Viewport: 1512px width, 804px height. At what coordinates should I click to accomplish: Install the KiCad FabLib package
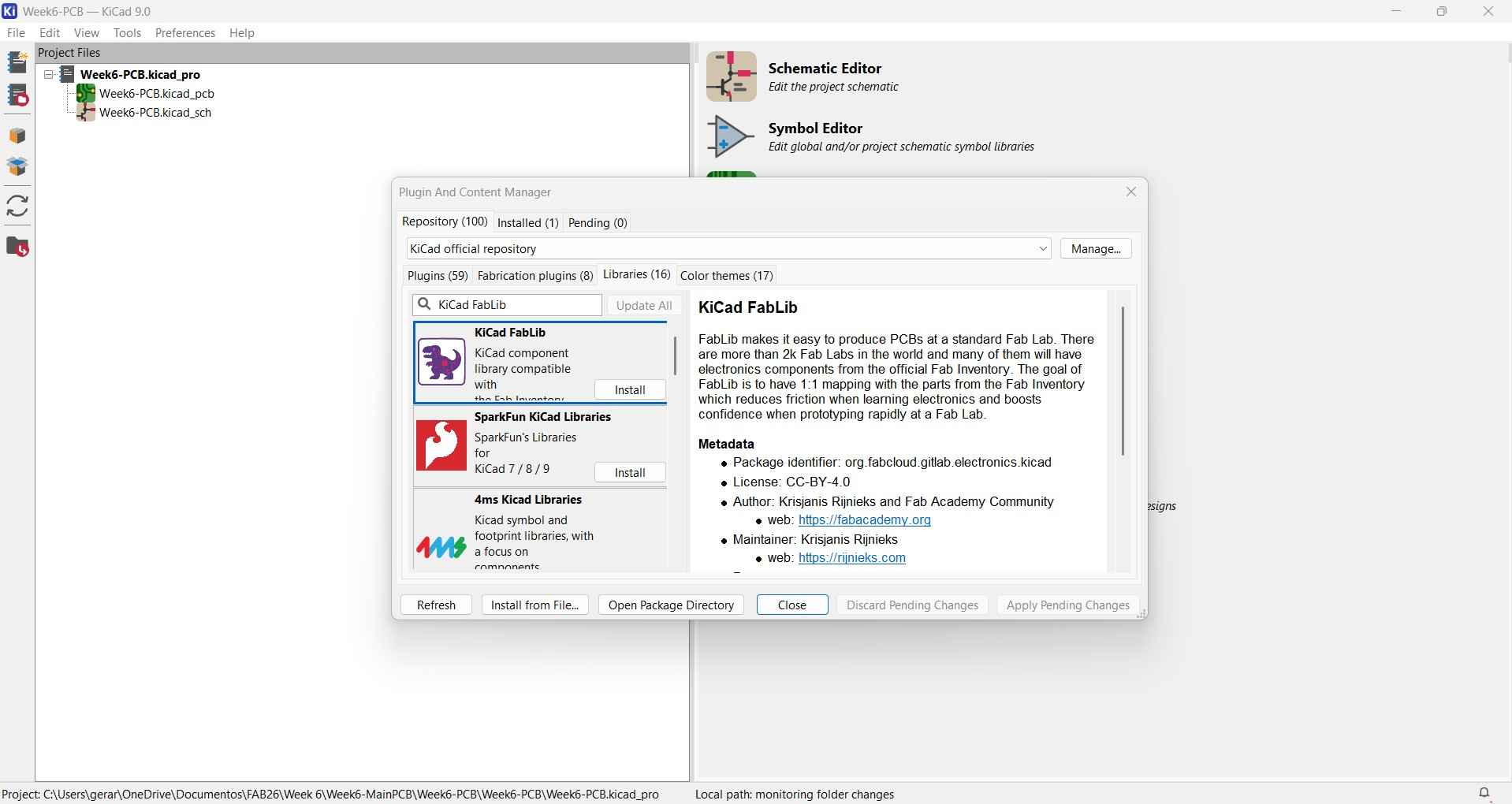tap(630, 390)
